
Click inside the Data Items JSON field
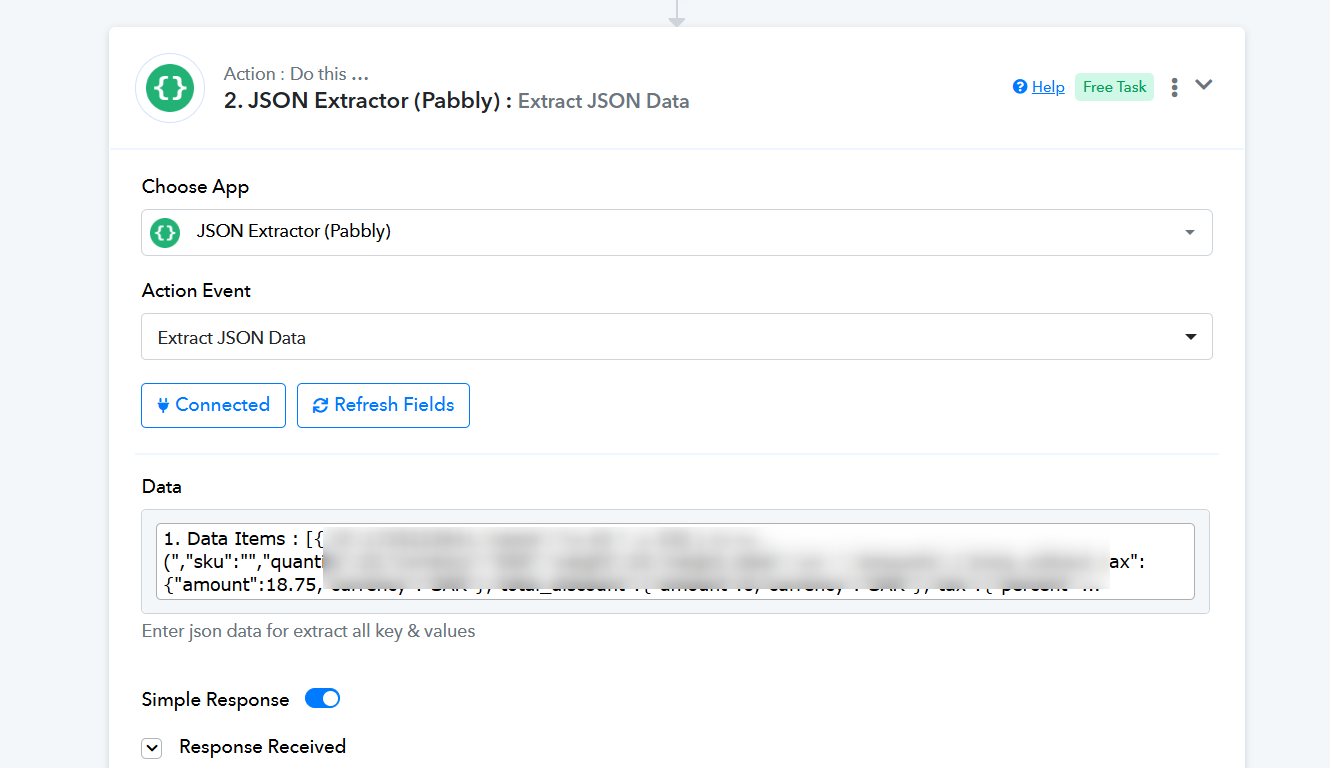[x=675, y=561]
